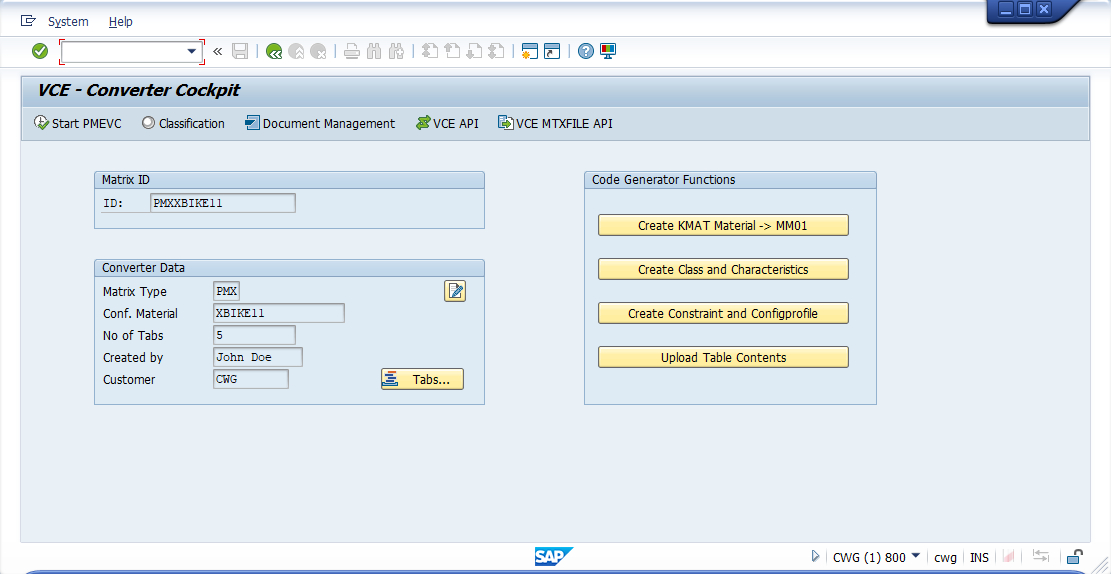Click the Generate Shortcut icon
This screenshot has height=574, width=1111.
552,51
